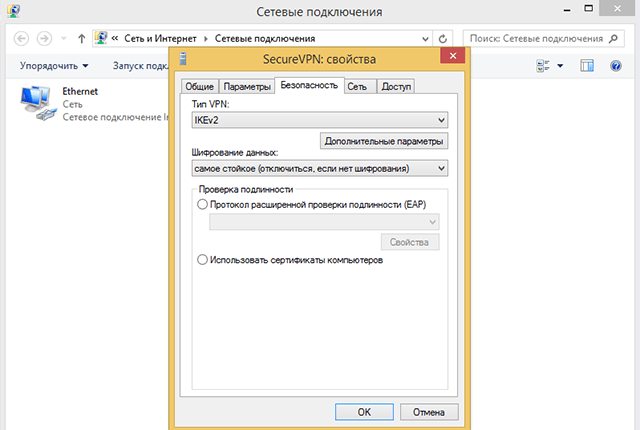Image resolution: width=640 pixels, height=430 pixels.
Task: Click Дополнительные параметры button
Action: (384, 141)
